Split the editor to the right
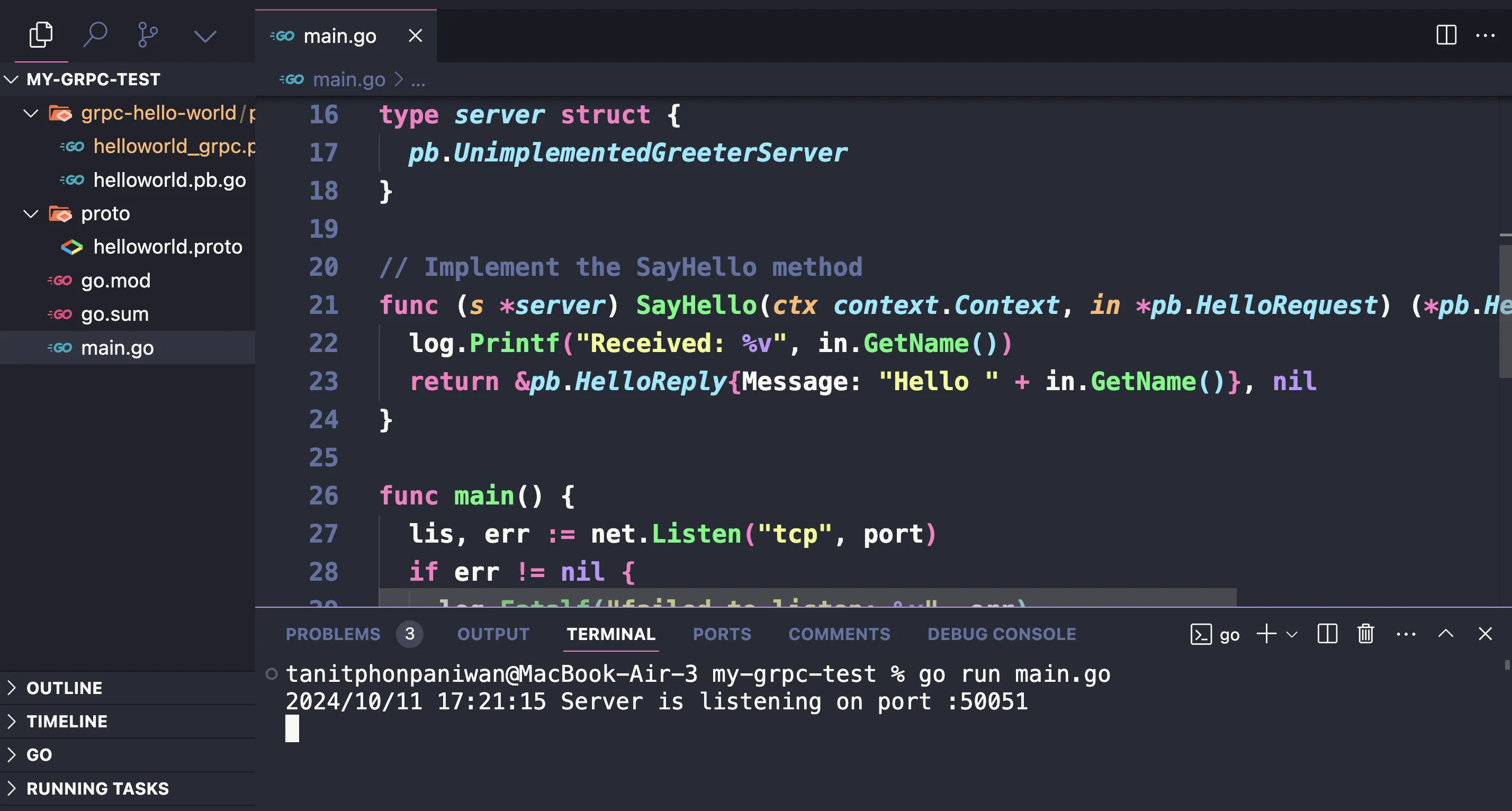This screenshot has height=811, width=1512. [x=1446, y=35]
